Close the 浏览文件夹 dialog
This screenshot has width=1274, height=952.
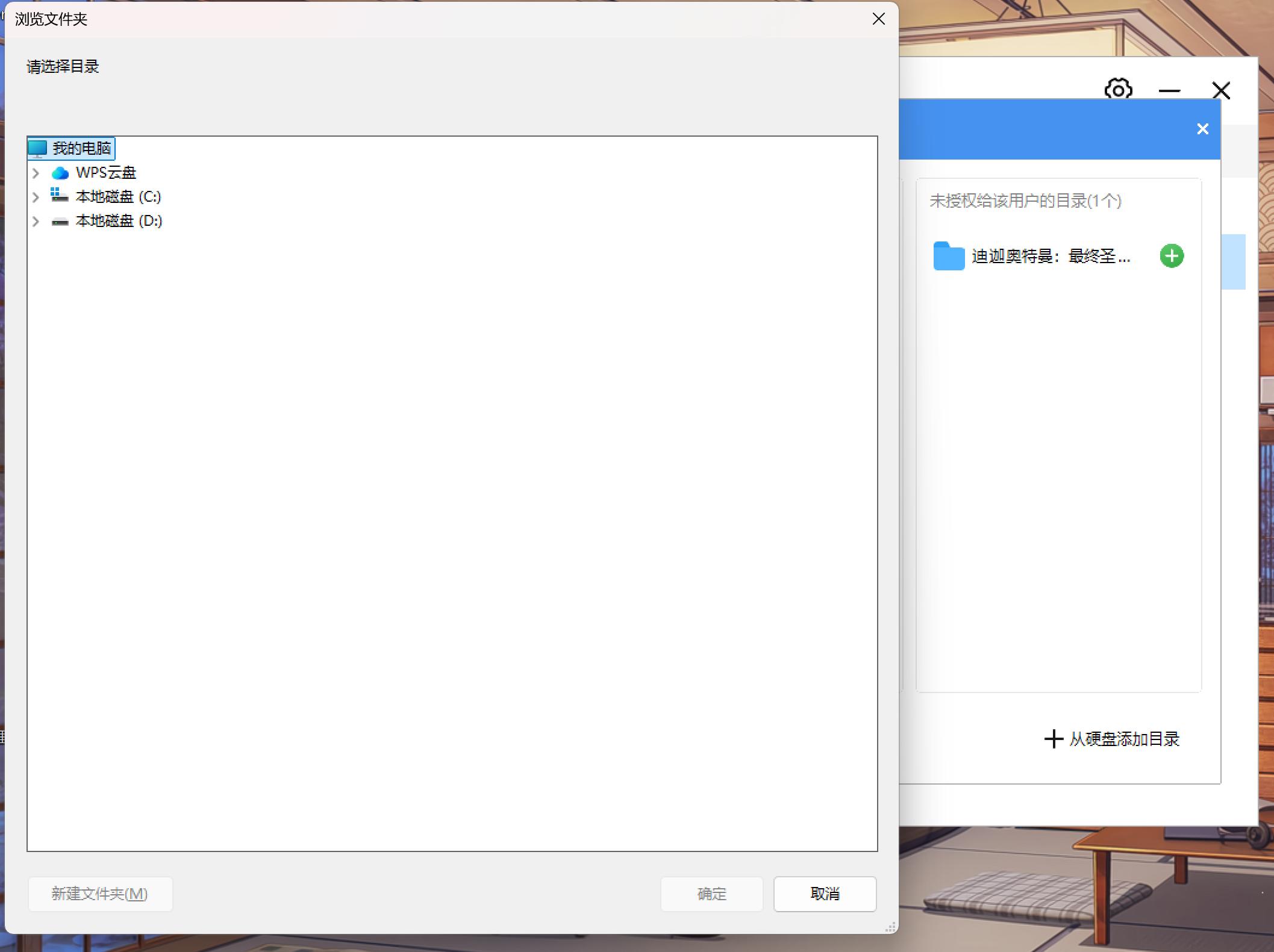(x=878, y=19)
